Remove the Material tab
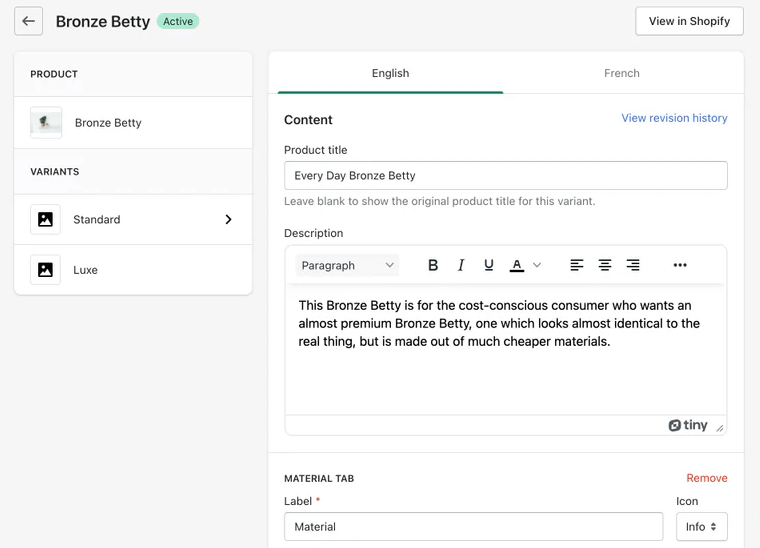 coord(706,478)
